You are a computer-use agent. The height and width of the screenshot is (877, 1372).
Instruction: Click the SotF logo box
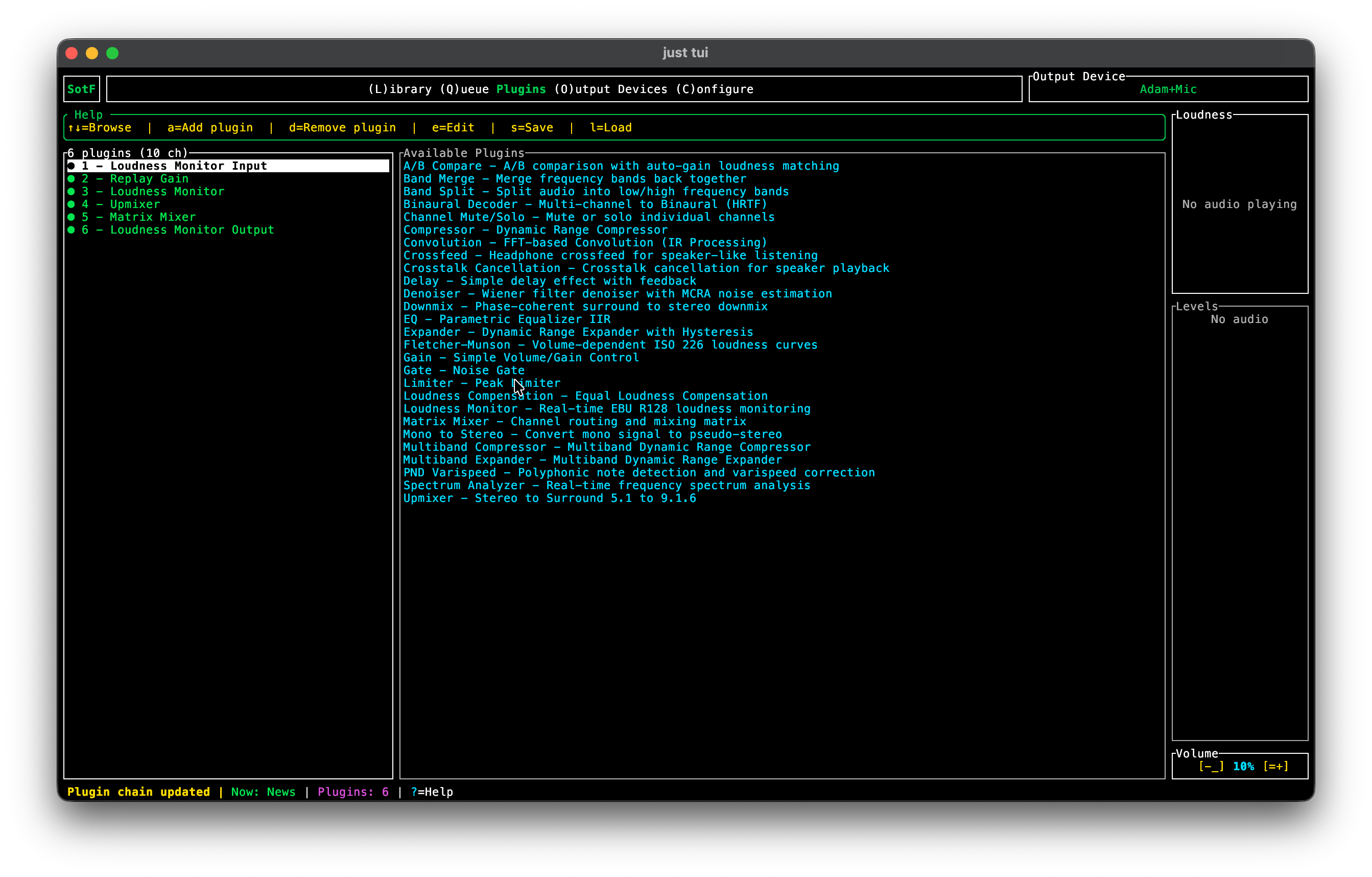click(82, 89)
